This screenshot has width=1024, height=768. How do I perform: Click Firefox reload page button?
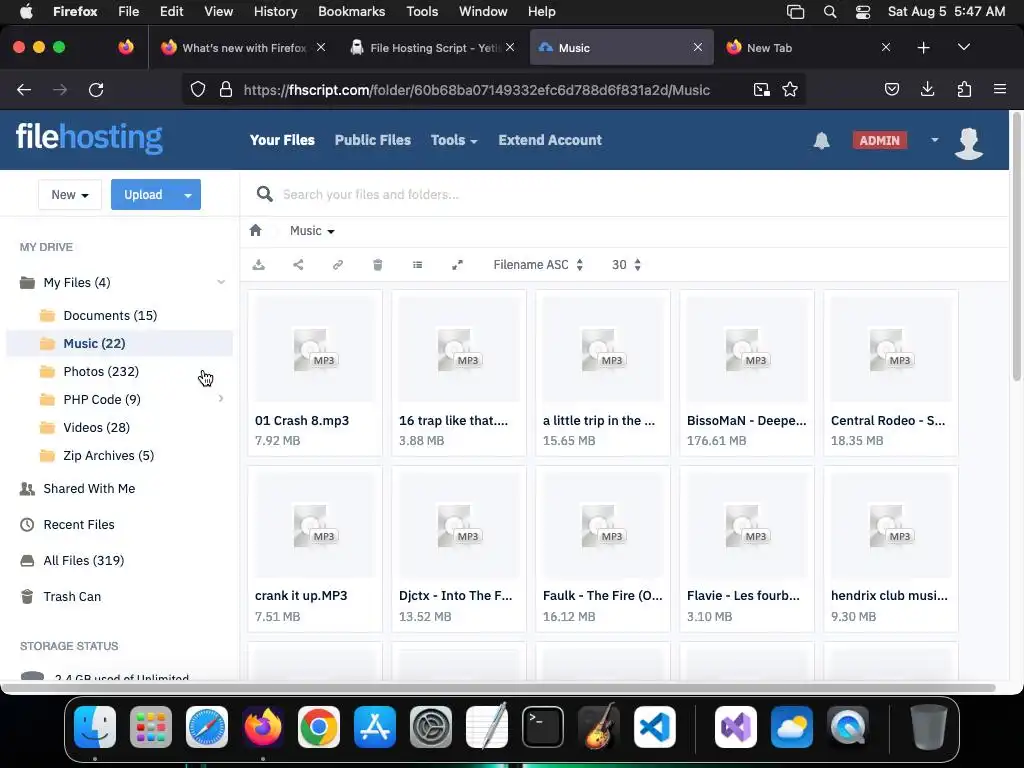tap(96, 89)
